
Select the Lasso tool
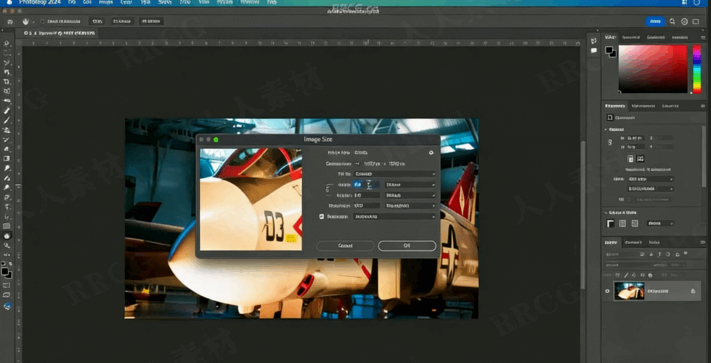click(x=7, y=63)
